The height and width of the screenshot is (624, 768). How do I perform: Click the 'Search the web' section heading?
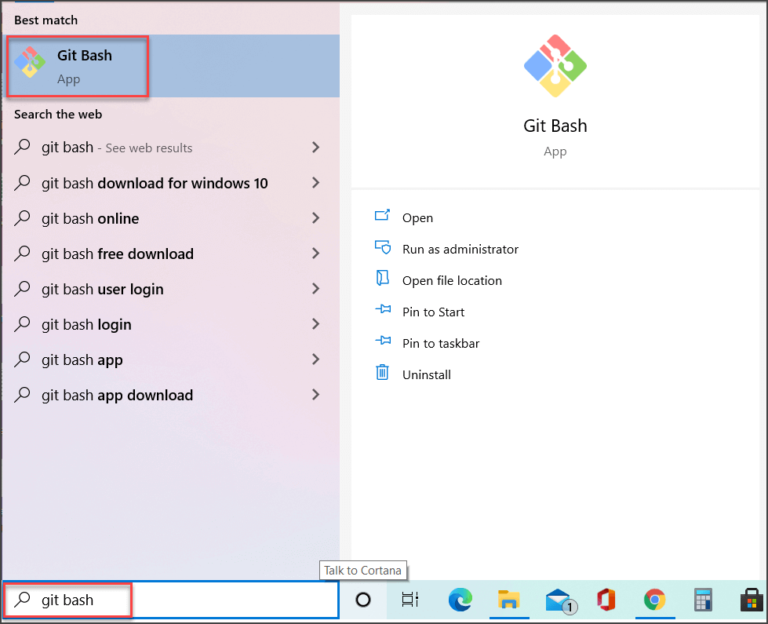(58, 114)
